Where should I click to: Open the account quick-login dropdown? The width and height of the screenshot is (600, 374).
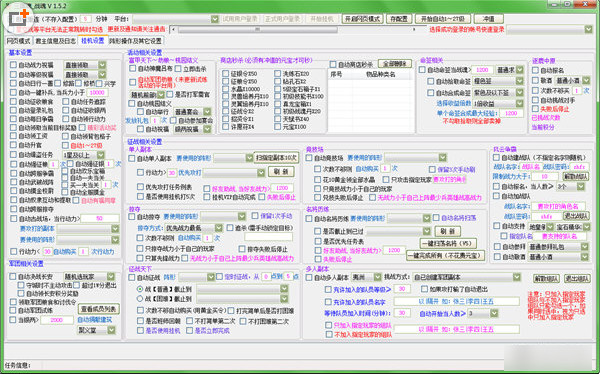pos(549,29)
